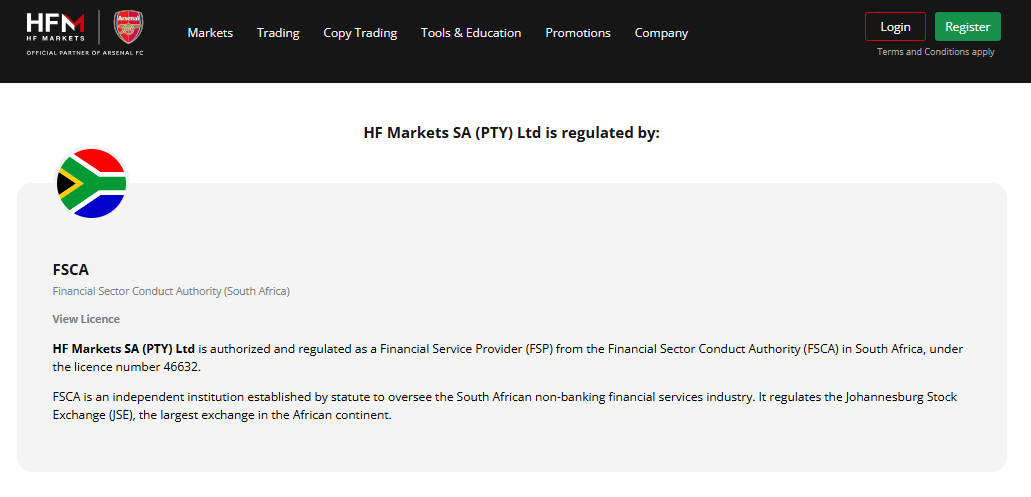Click the Arsenal FC crest icon
The image size is (1031, 497).
(x=128, y=27)
